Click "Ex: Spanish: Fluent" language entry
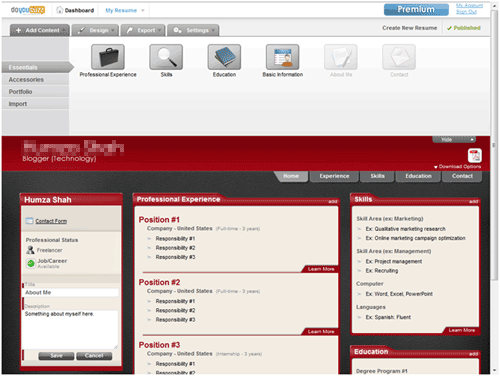The image size is (500, 376). [388, 317]
